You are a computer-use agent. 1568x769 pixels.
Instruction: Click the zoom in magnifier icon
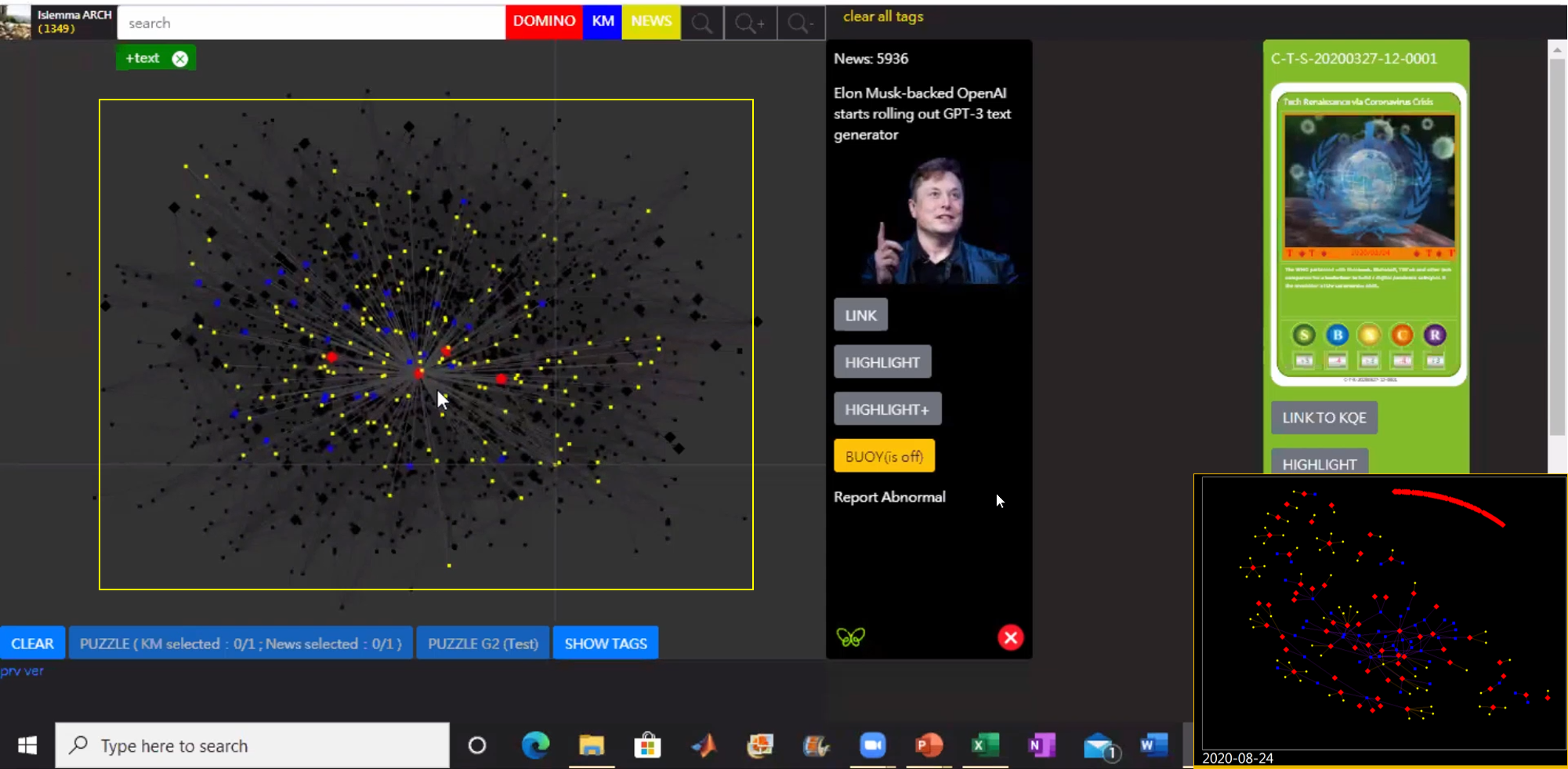coord(749,23)
